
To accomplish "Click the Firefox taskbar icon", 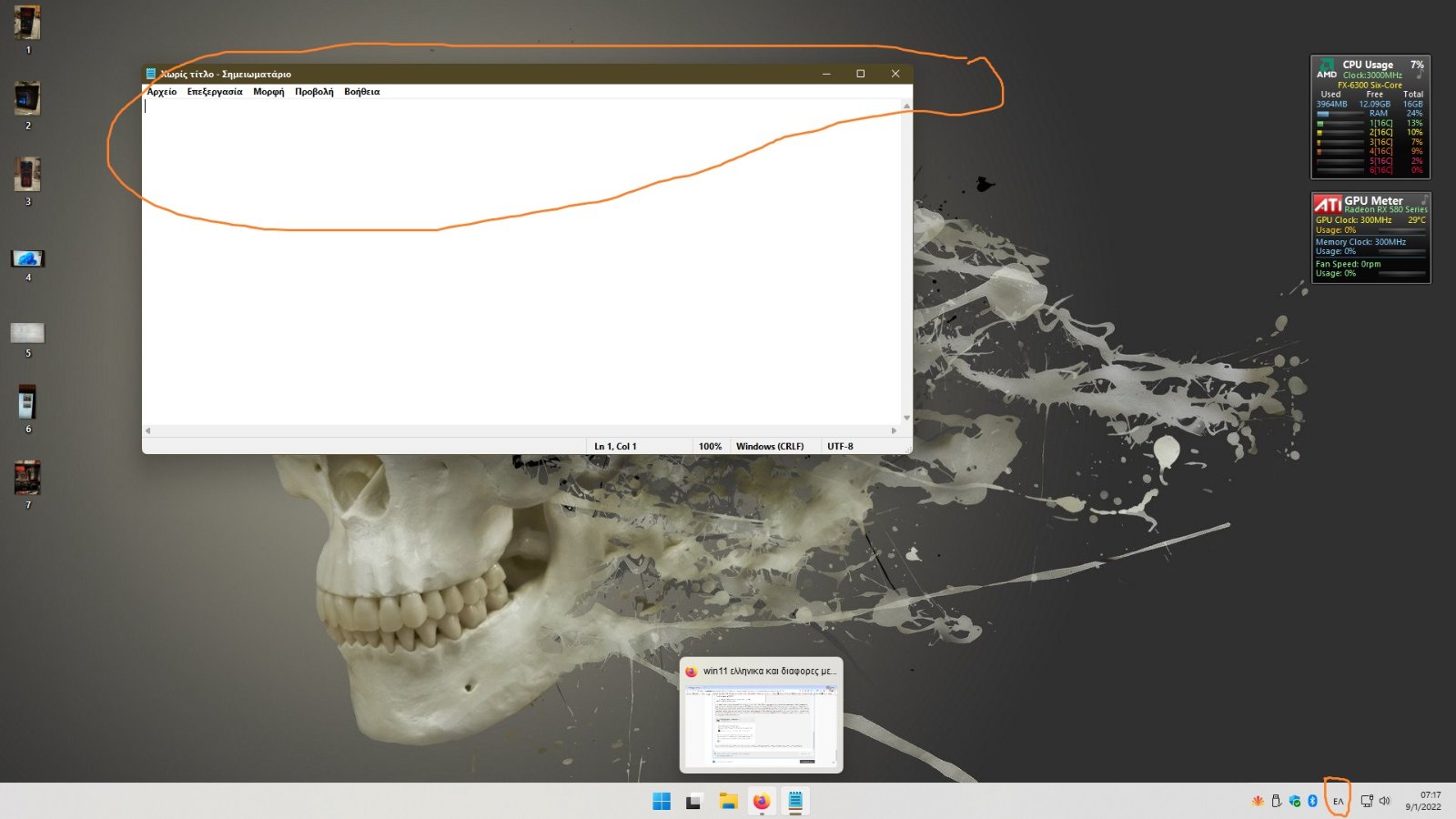I will tap(762, 801).
